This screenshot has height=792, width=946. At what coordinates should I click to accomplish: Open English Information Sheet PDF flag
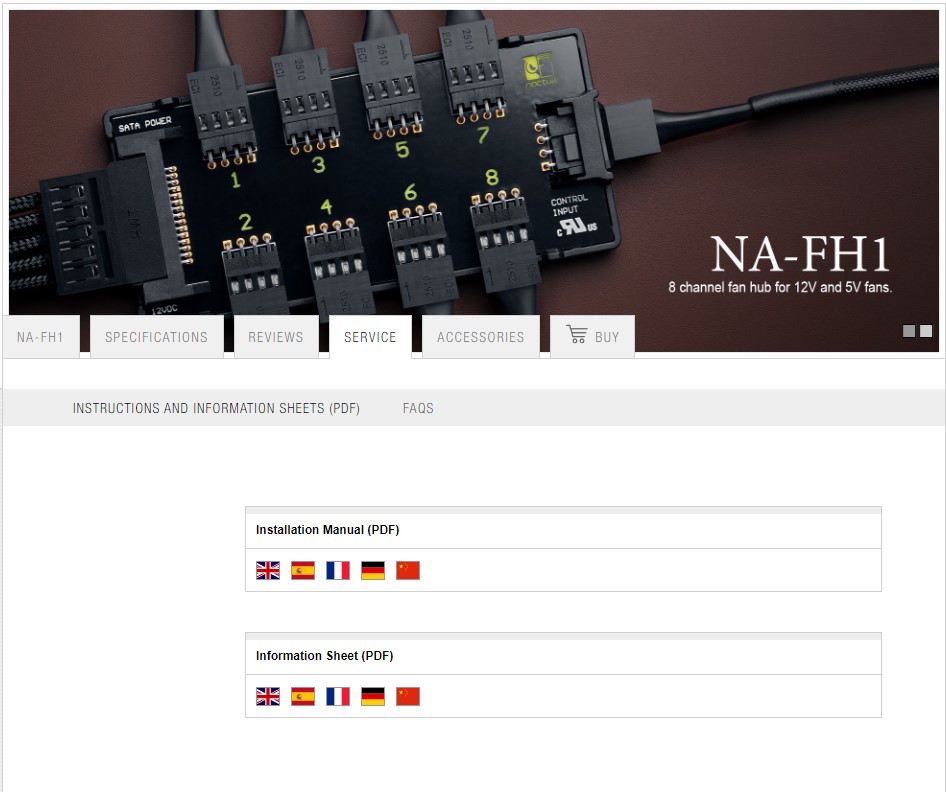tap(268, 696)
